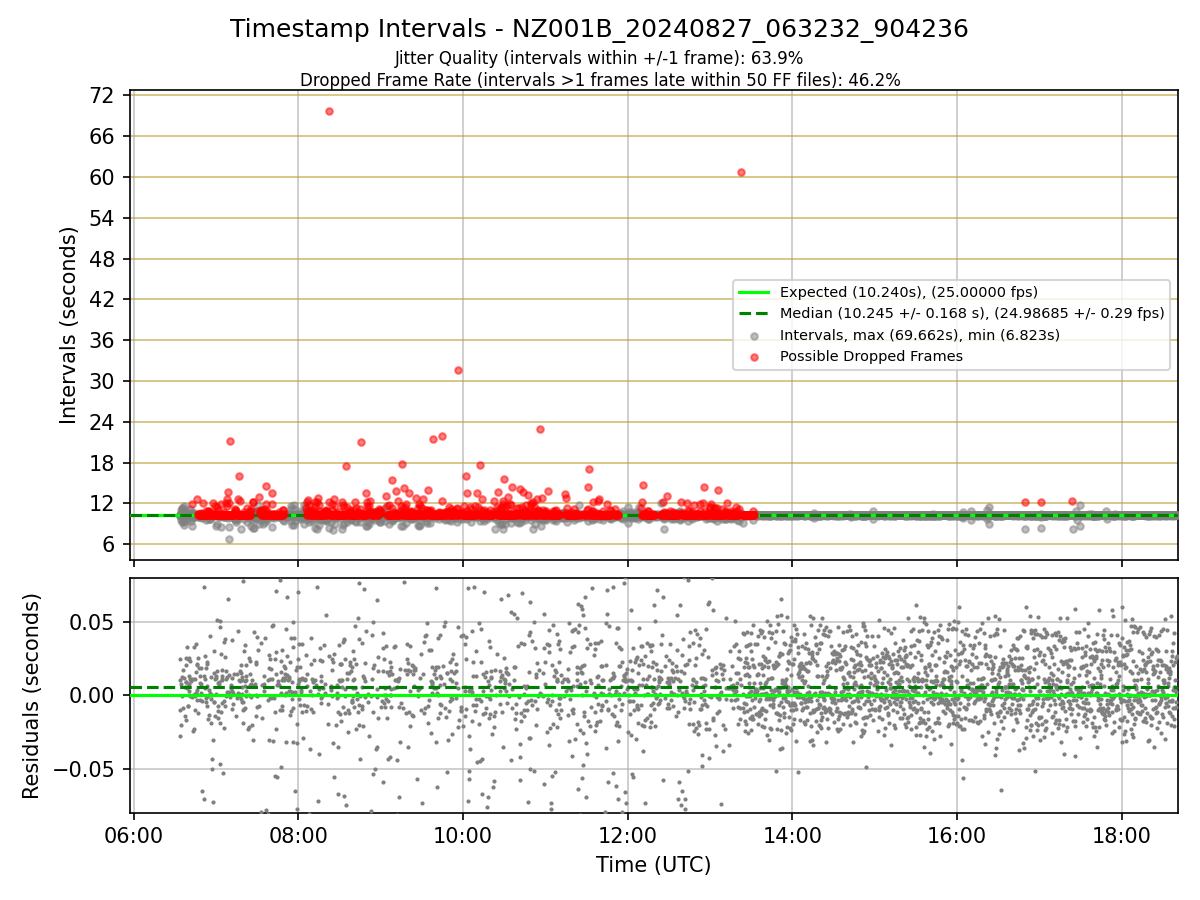
Task: Select the Median (10.245 +/- 0.168 s) legend entry
Action: click(x=950, y=313)
